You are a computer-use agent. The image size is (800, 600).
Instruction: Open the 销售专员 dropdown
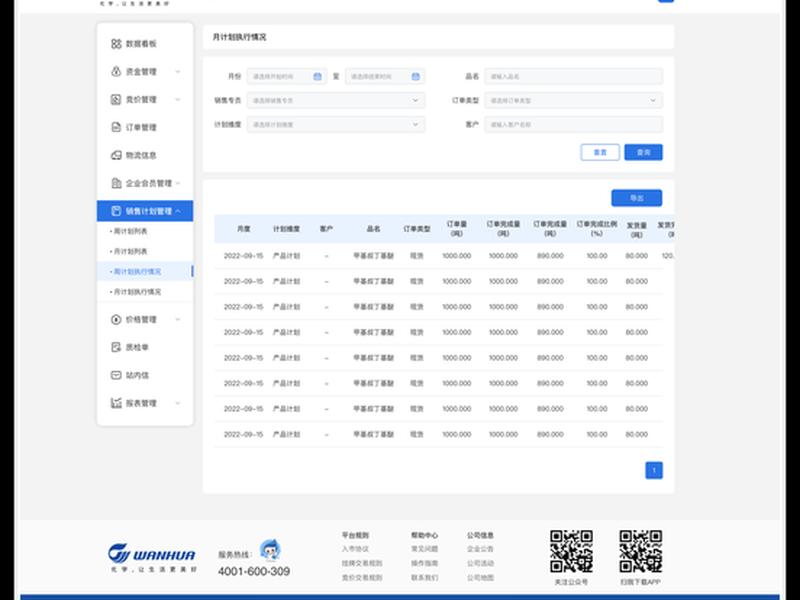336,101
